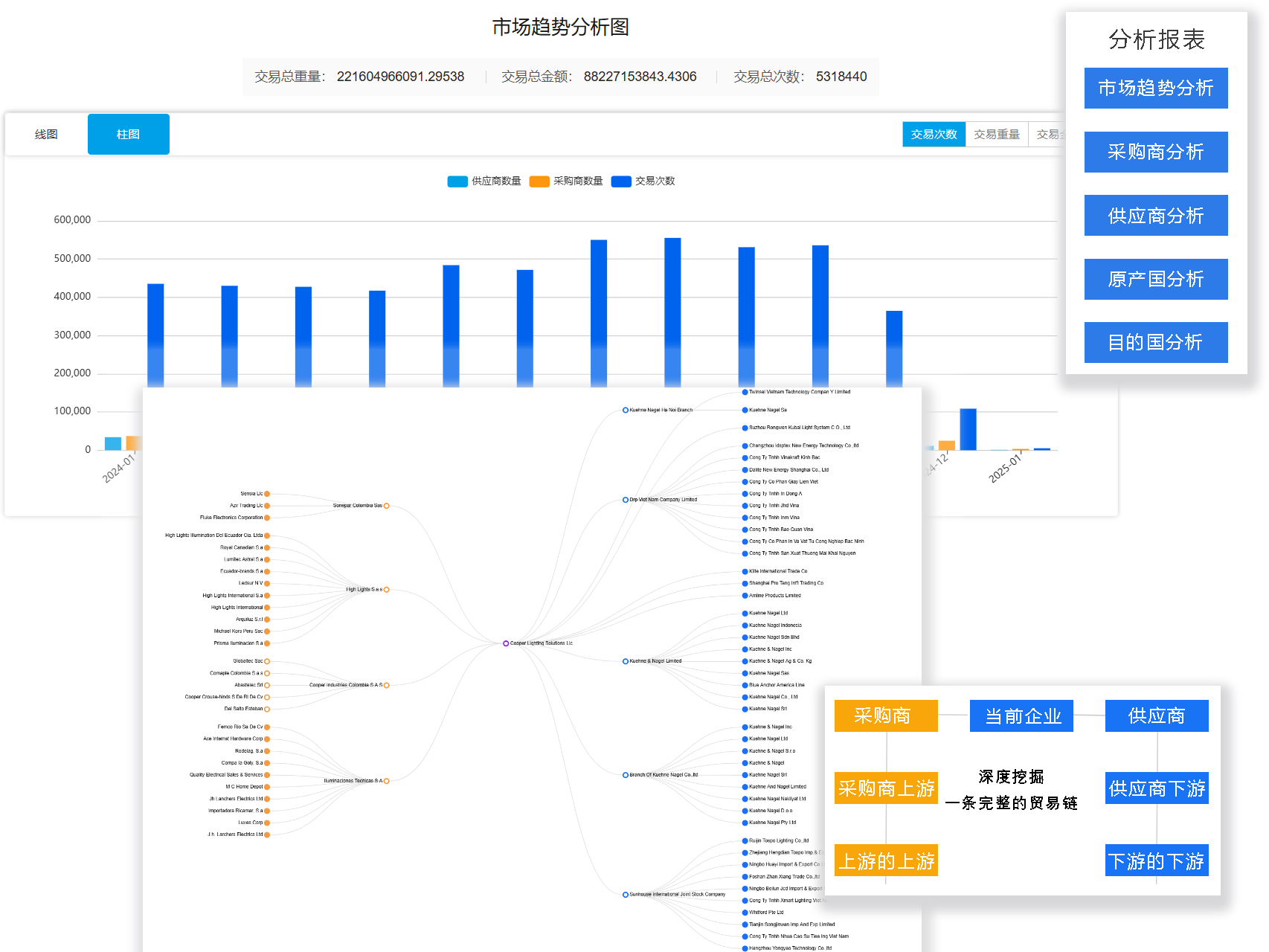
Task: Click the tallest blue 交易次数 bar
Action: click(672, 312)
